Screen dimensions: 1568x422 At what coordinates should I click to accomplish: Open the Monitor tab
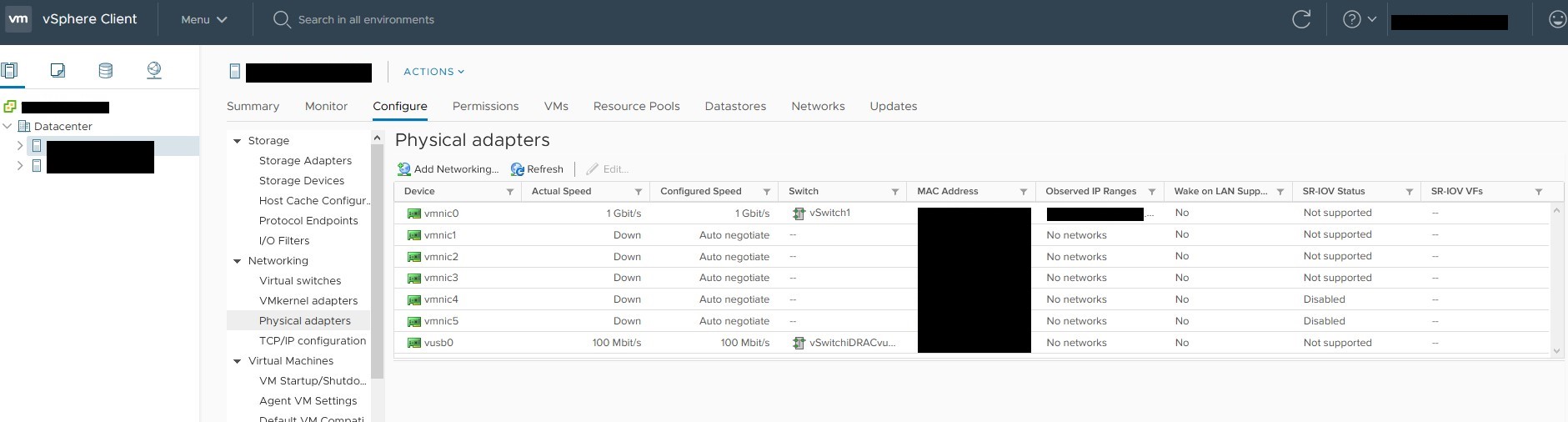(326, 106)
